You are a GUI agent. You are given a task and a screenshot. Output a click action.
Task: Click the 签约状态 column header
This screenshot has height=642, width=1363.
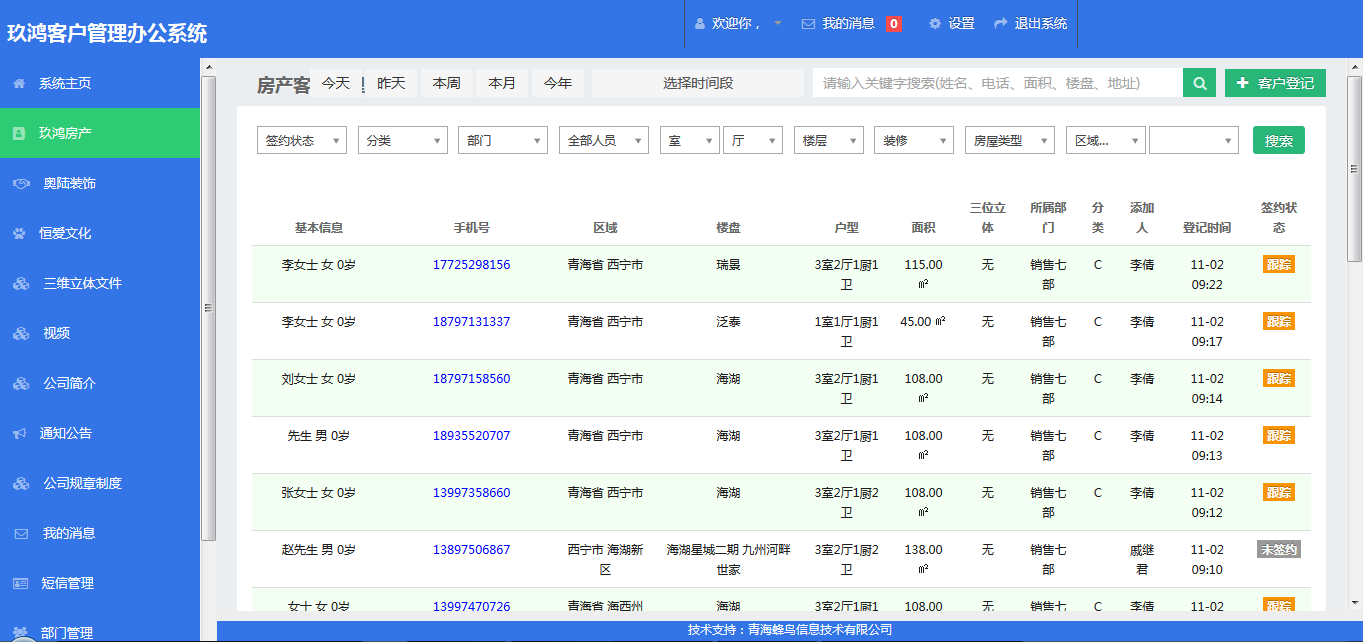[x=1279, y=218]
